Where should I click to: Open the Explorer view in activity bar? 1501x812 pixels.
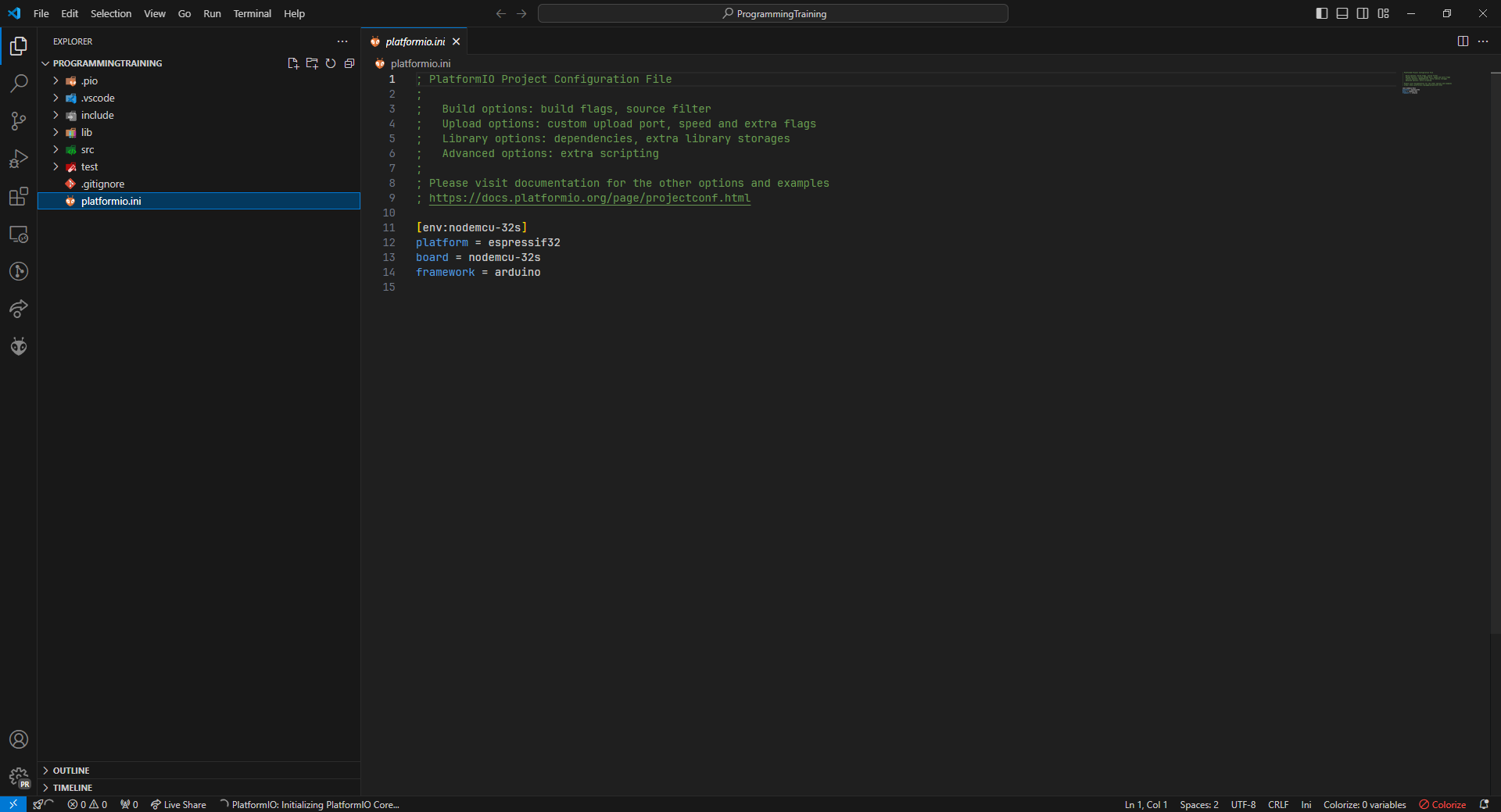19,46
